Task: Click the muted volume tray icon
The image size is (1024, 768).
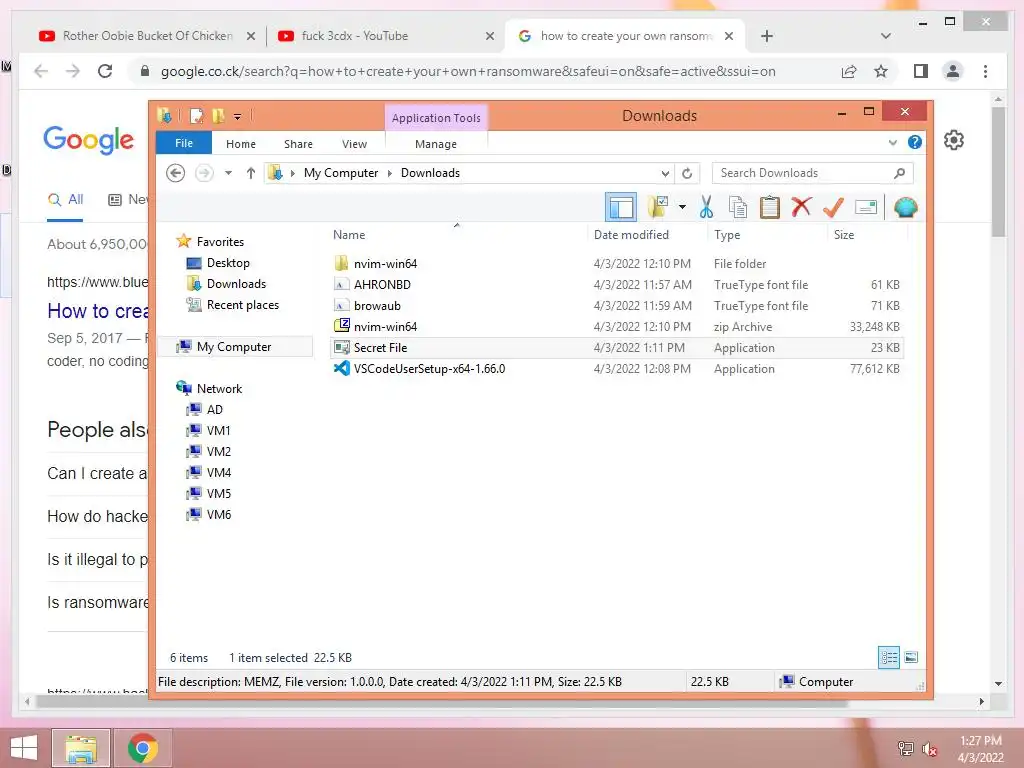Action: pos(929,749)
